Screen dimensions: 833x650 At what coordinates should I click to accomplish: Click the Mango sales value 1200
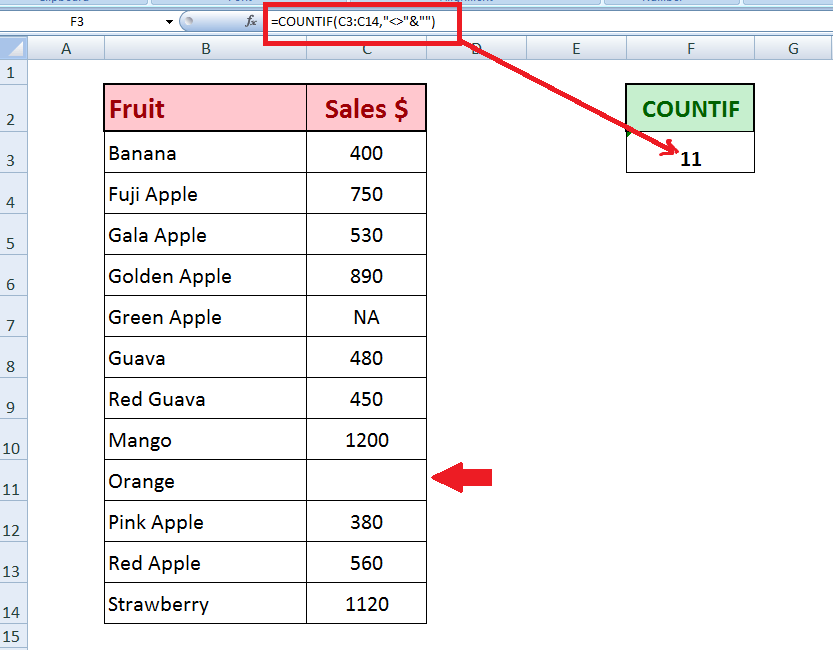pyautogui.click(x=366, y=440)
